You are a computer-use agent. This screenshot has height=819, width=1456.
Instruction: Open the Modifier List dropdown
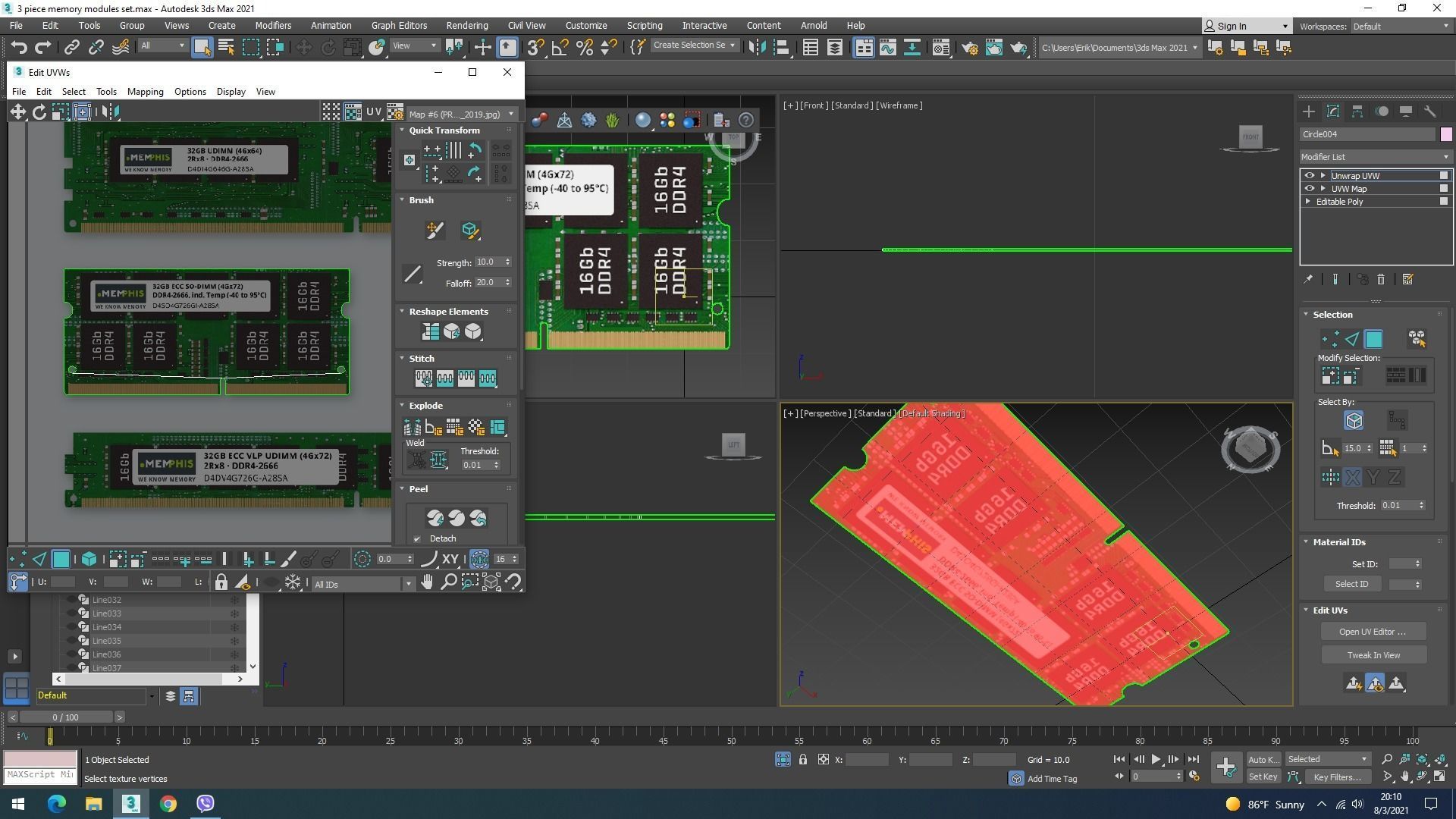(x=1376, y=157)
